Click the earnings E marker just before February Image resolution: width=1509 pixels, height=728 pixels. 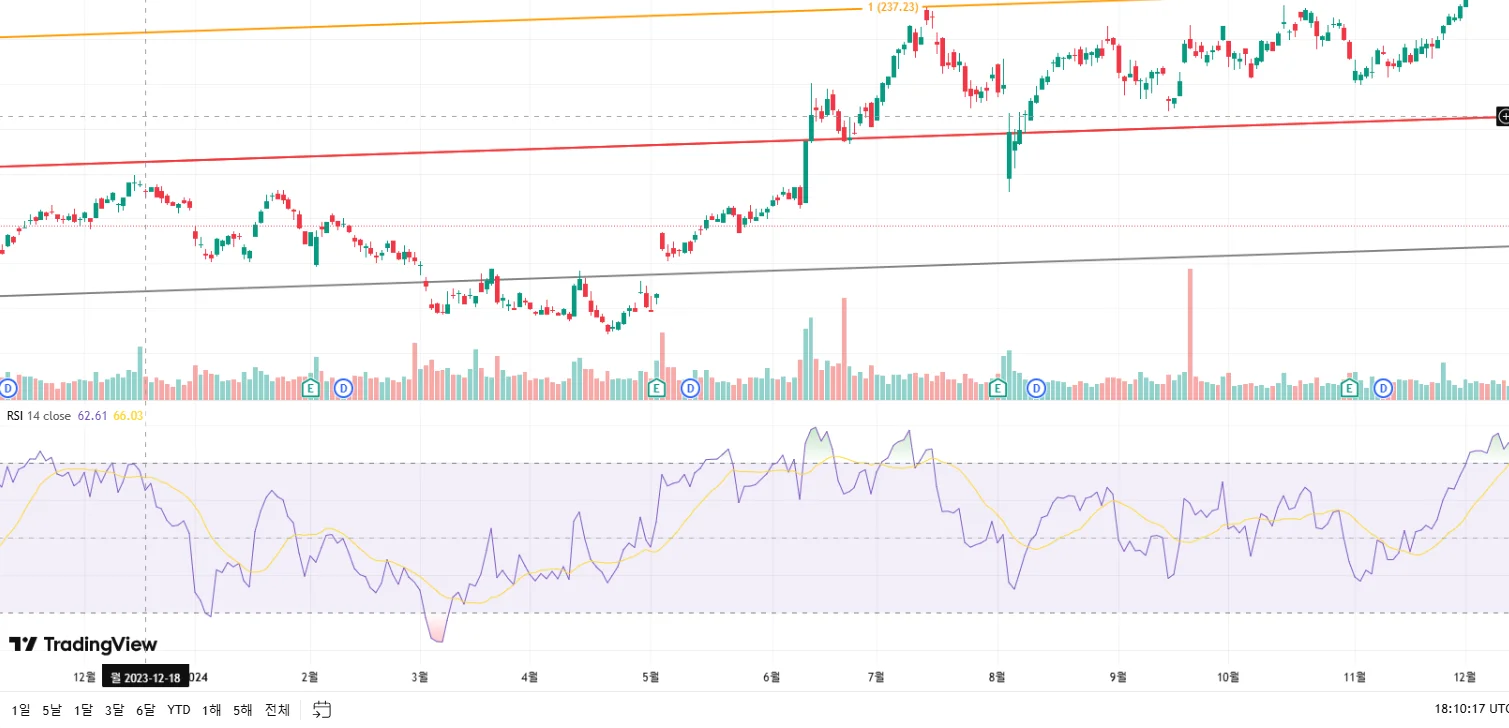[311, 387]
